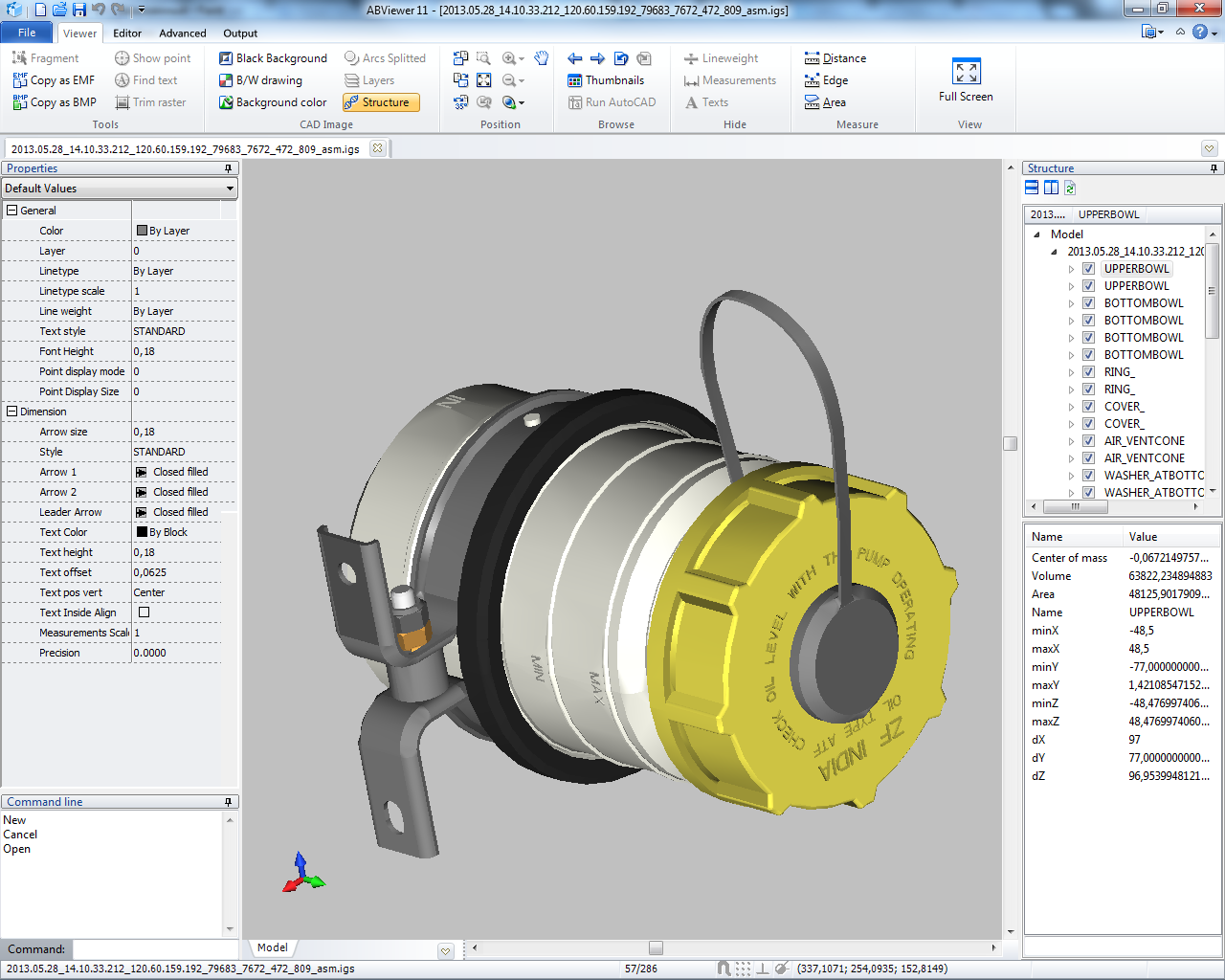The image size is (1225, 980).
Task: Click the Fit to window icon
Action: (x=483, y=80)
